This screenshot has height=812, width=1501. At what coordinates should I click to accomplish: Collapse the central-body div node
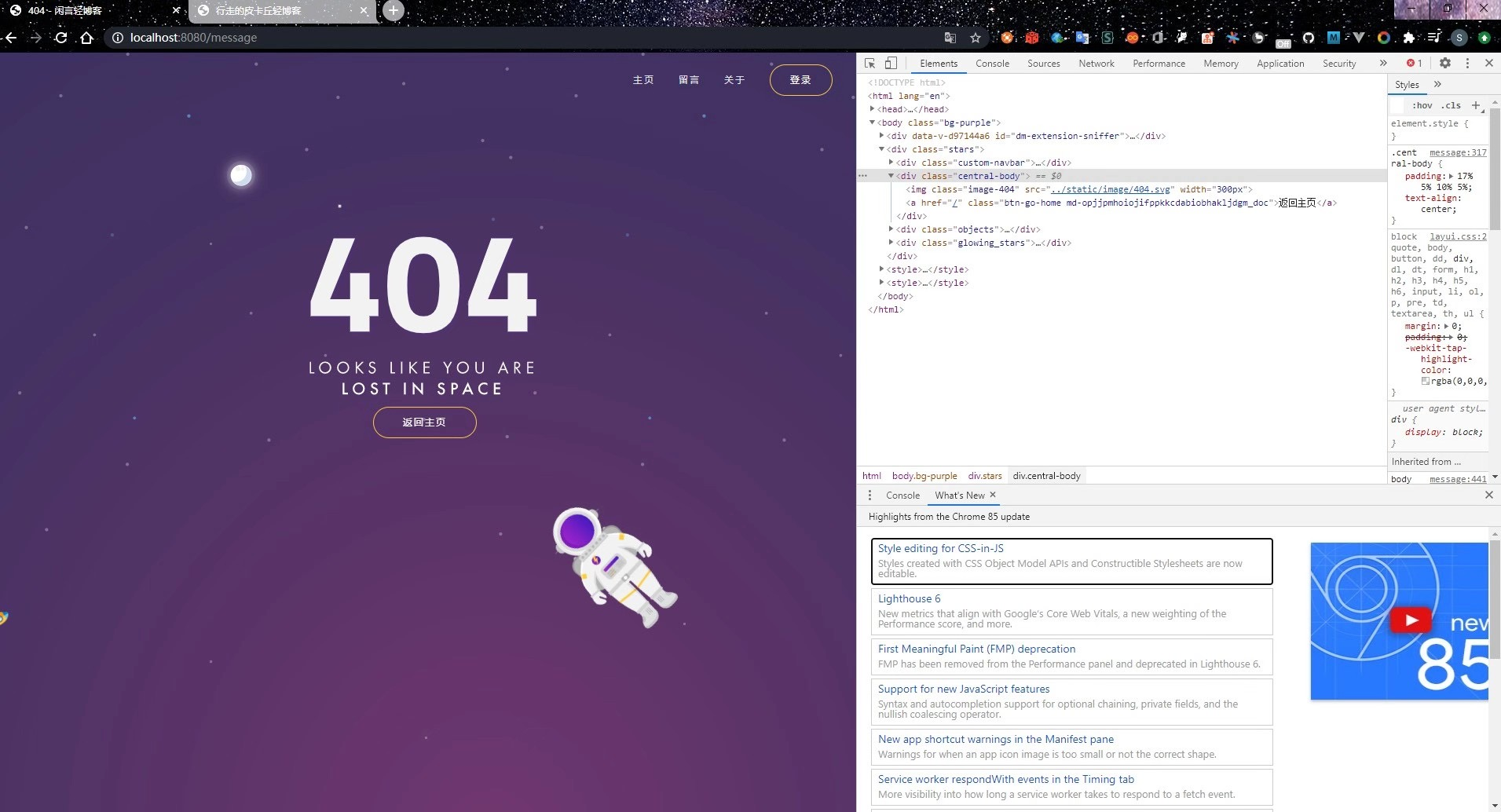[x=891, y=176]
